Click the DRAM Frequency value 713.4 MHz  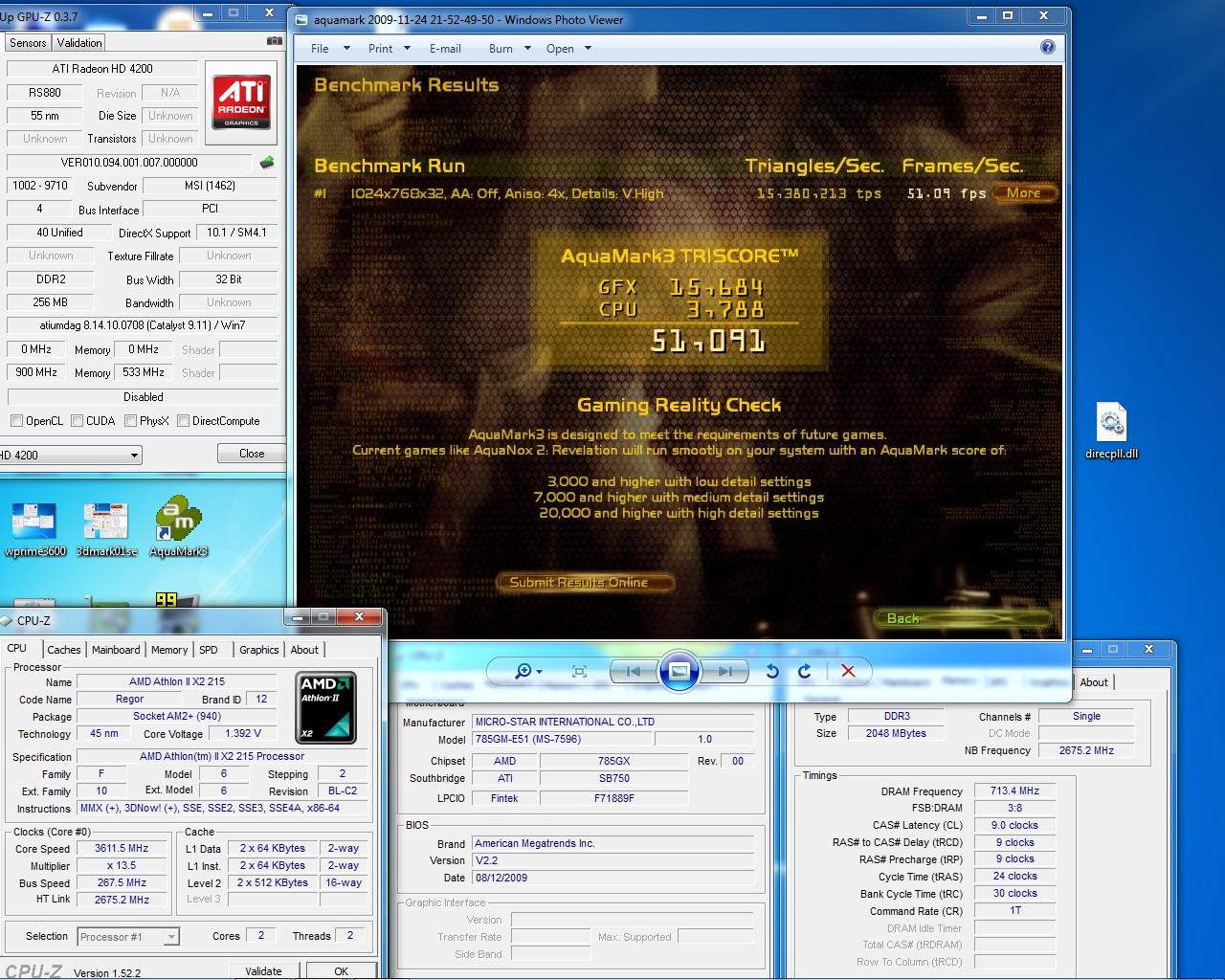[x=1014, y=791]
